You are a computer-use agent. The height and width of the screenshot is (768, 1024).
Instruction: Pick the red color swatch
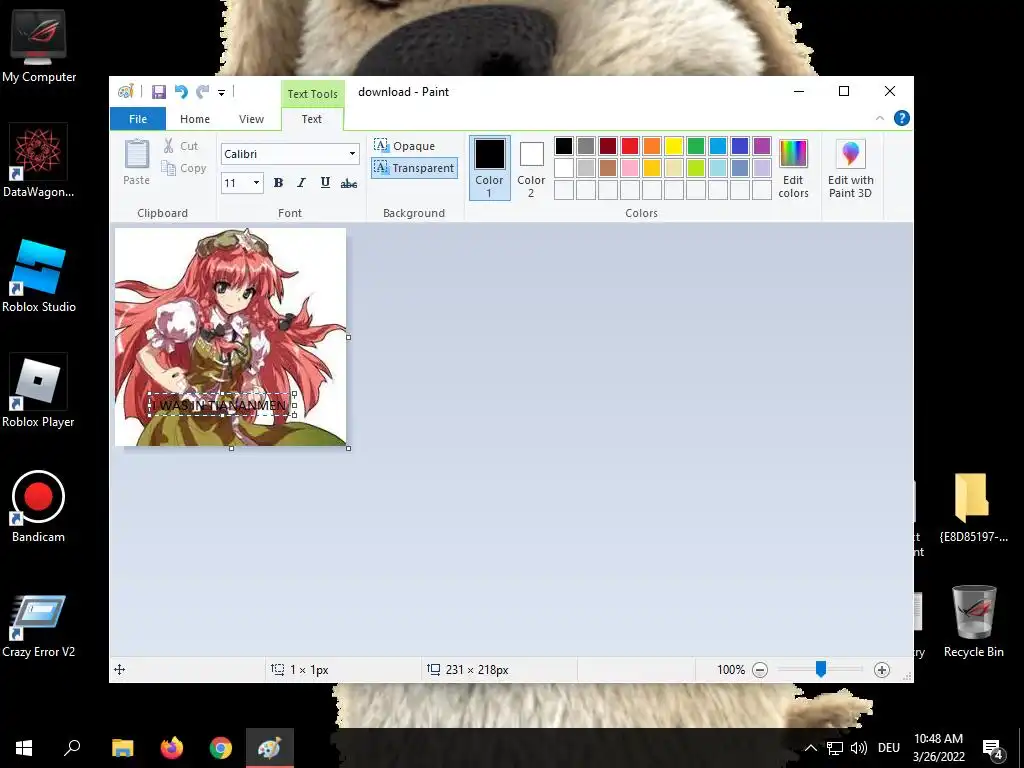point(630,146)
